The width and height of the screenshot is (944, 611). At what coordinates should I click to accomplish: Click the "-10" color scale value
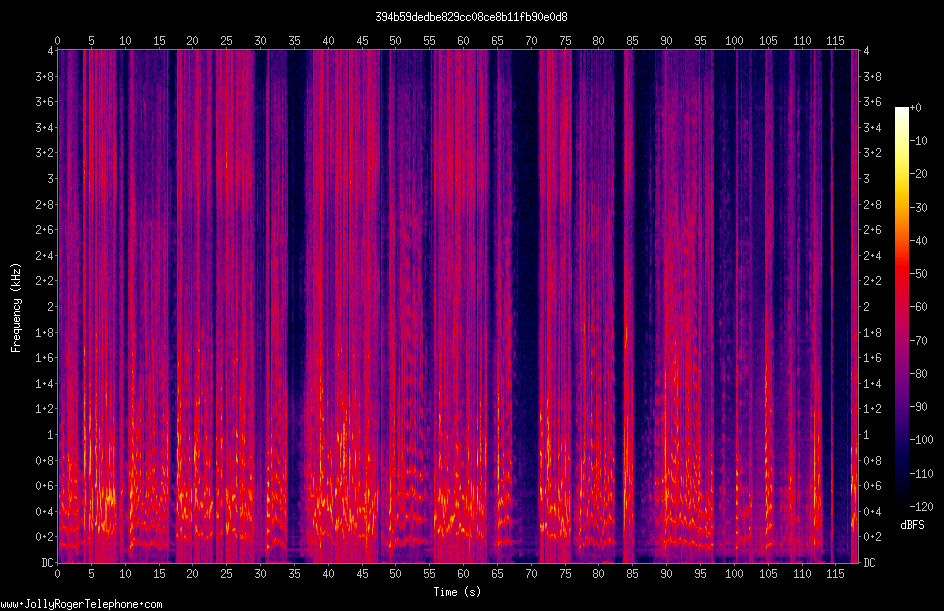(x=918, y=141)
